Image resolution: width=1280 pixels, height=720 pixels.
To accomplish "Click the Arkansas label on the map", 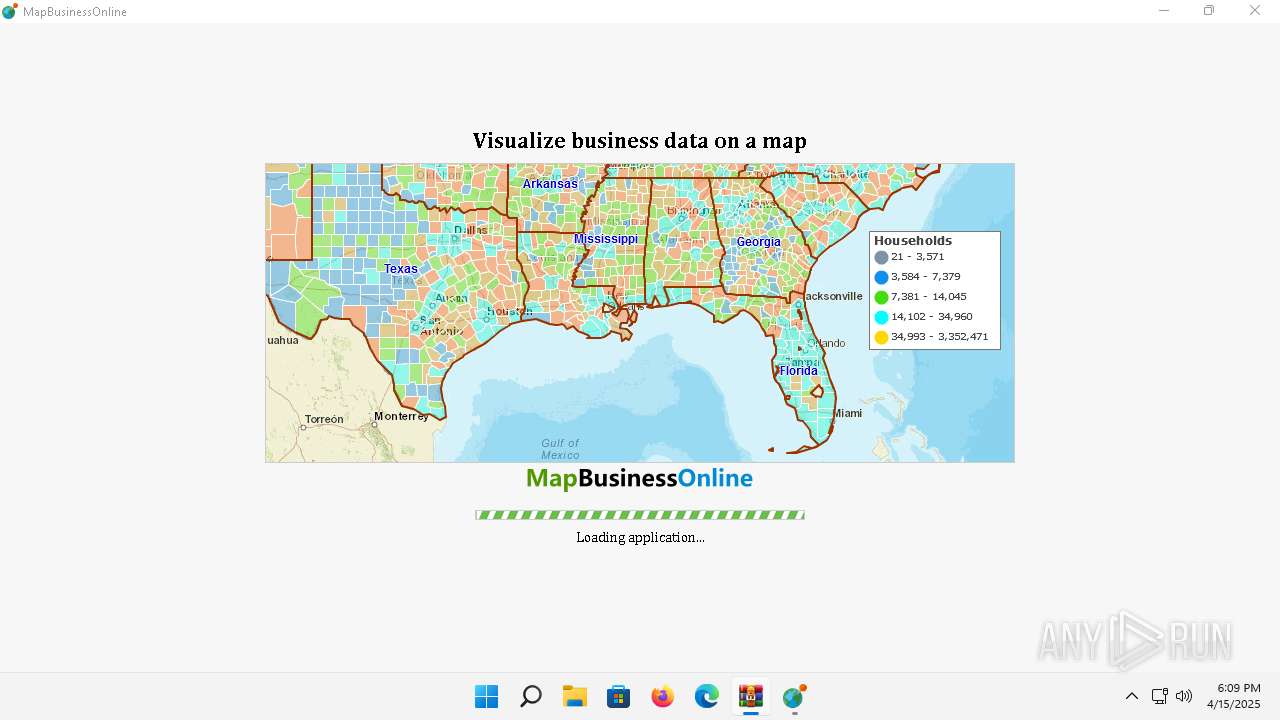I will tap(550, 184).
